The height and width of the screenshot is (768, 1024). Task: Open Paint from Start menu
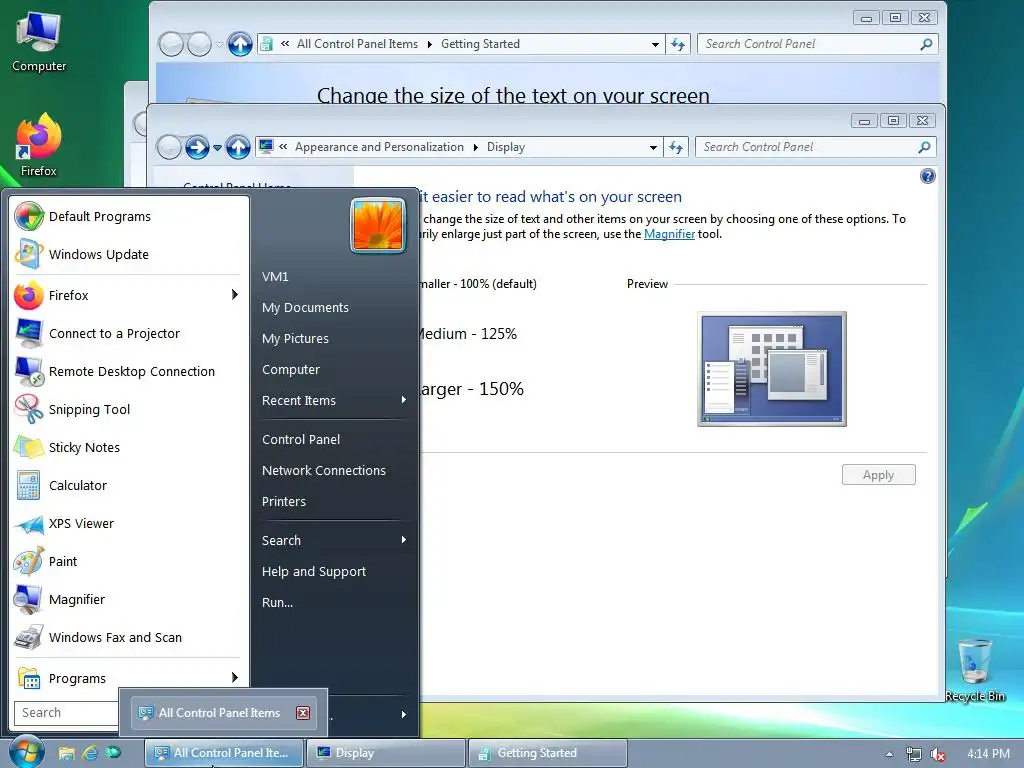tap(127, 562)
